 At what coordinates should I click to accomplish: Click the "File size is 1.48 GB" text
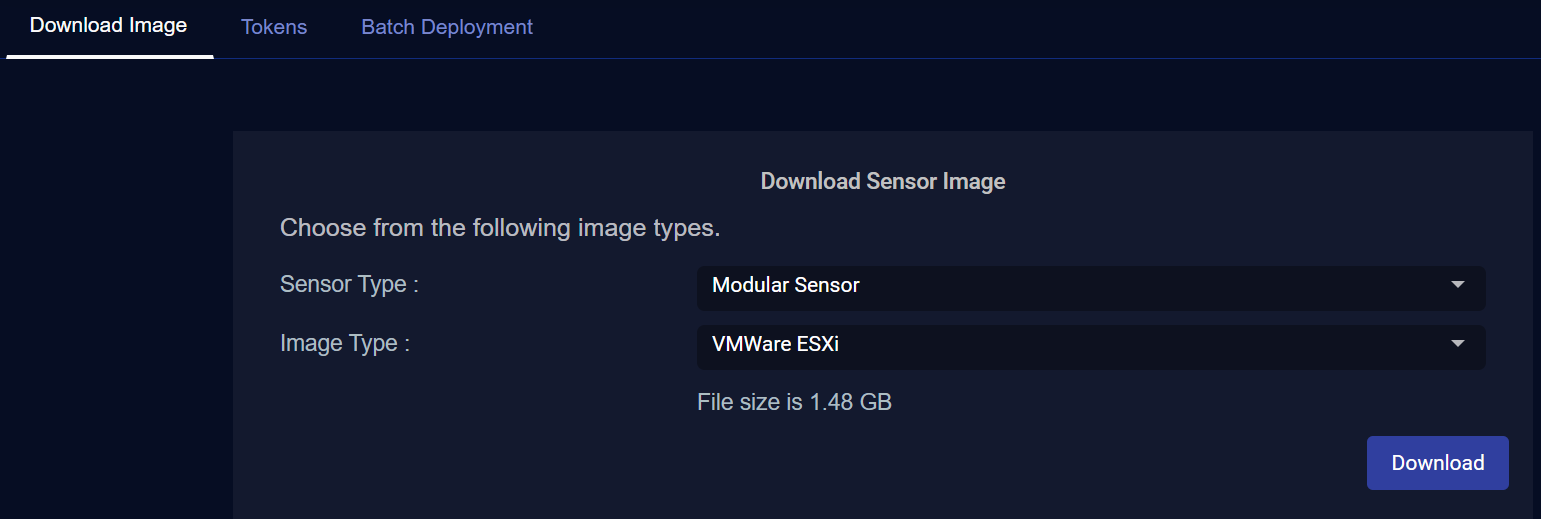[x=794, y=403]
